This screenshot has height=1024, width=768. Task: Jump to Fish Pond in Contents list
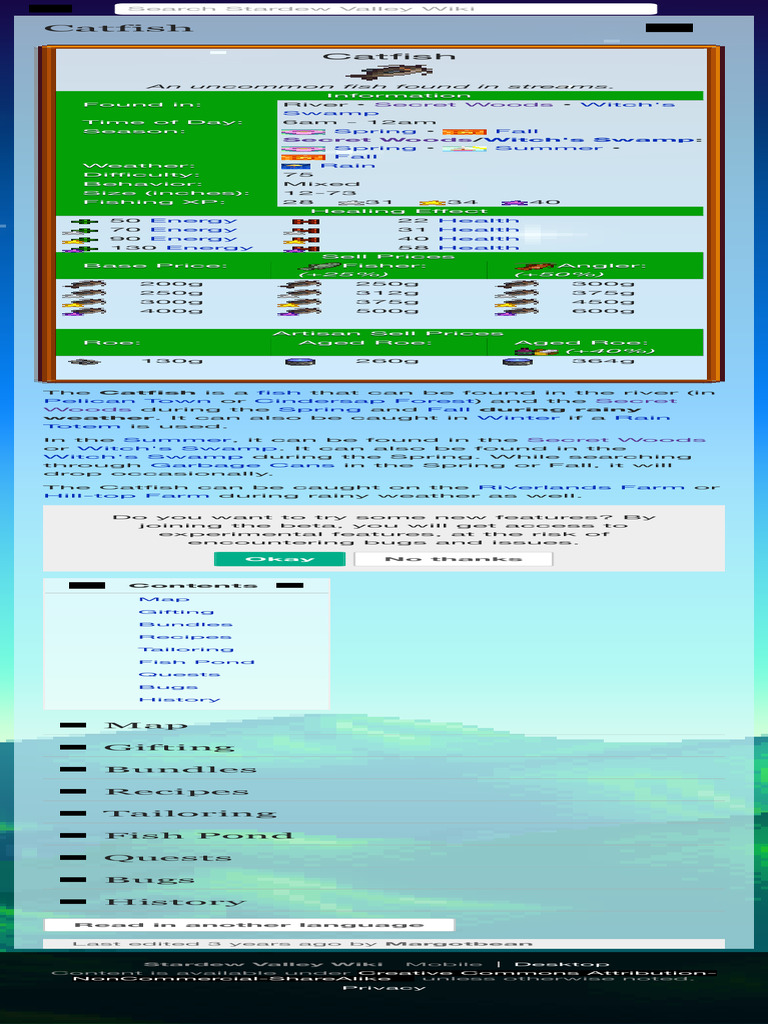click(197, 662)
